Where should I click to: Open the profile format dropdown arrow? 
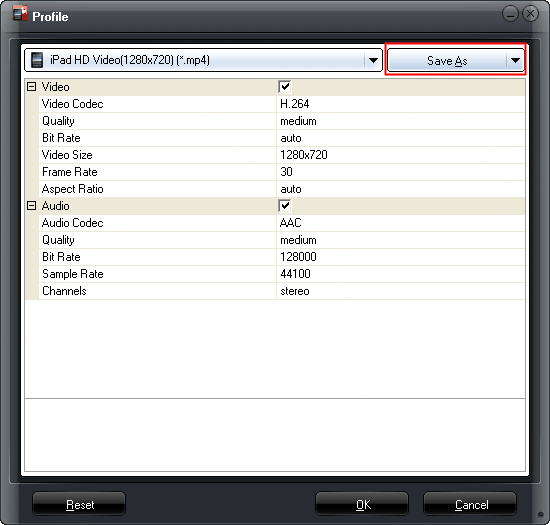click(373, 60)
